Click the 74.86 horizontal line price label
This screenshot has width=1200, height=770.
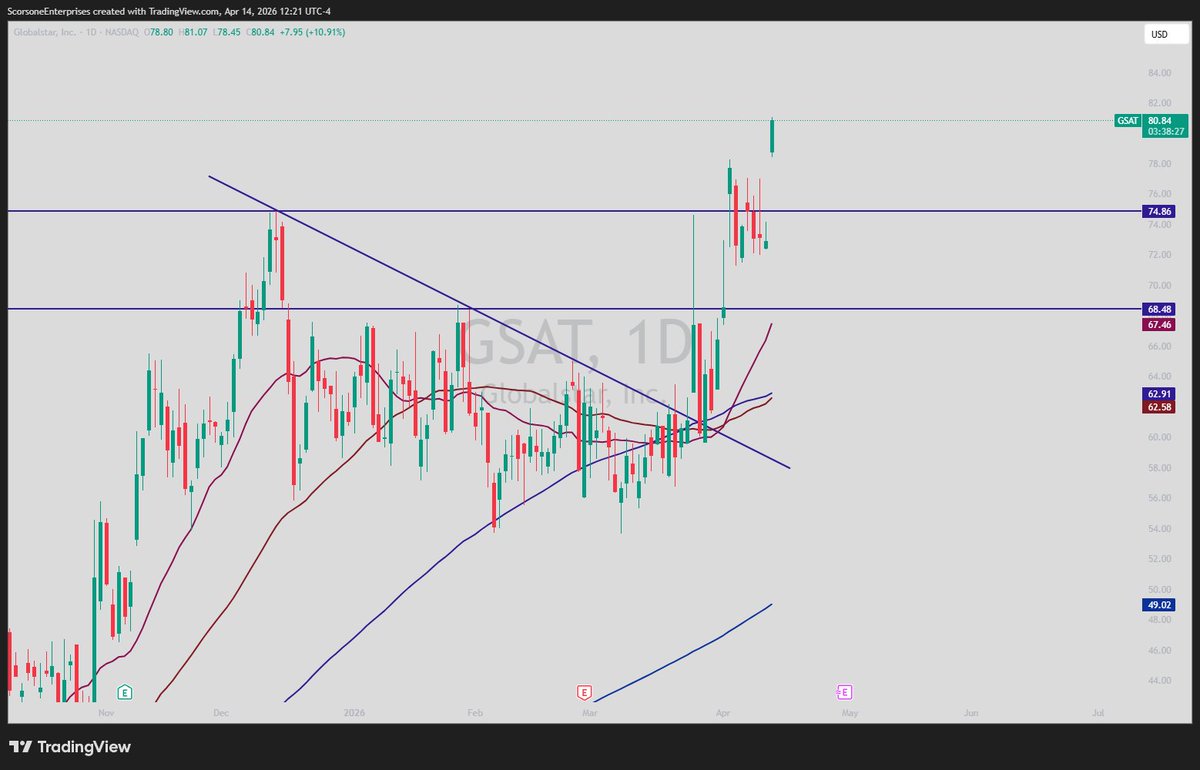(x=1160, y=211)
